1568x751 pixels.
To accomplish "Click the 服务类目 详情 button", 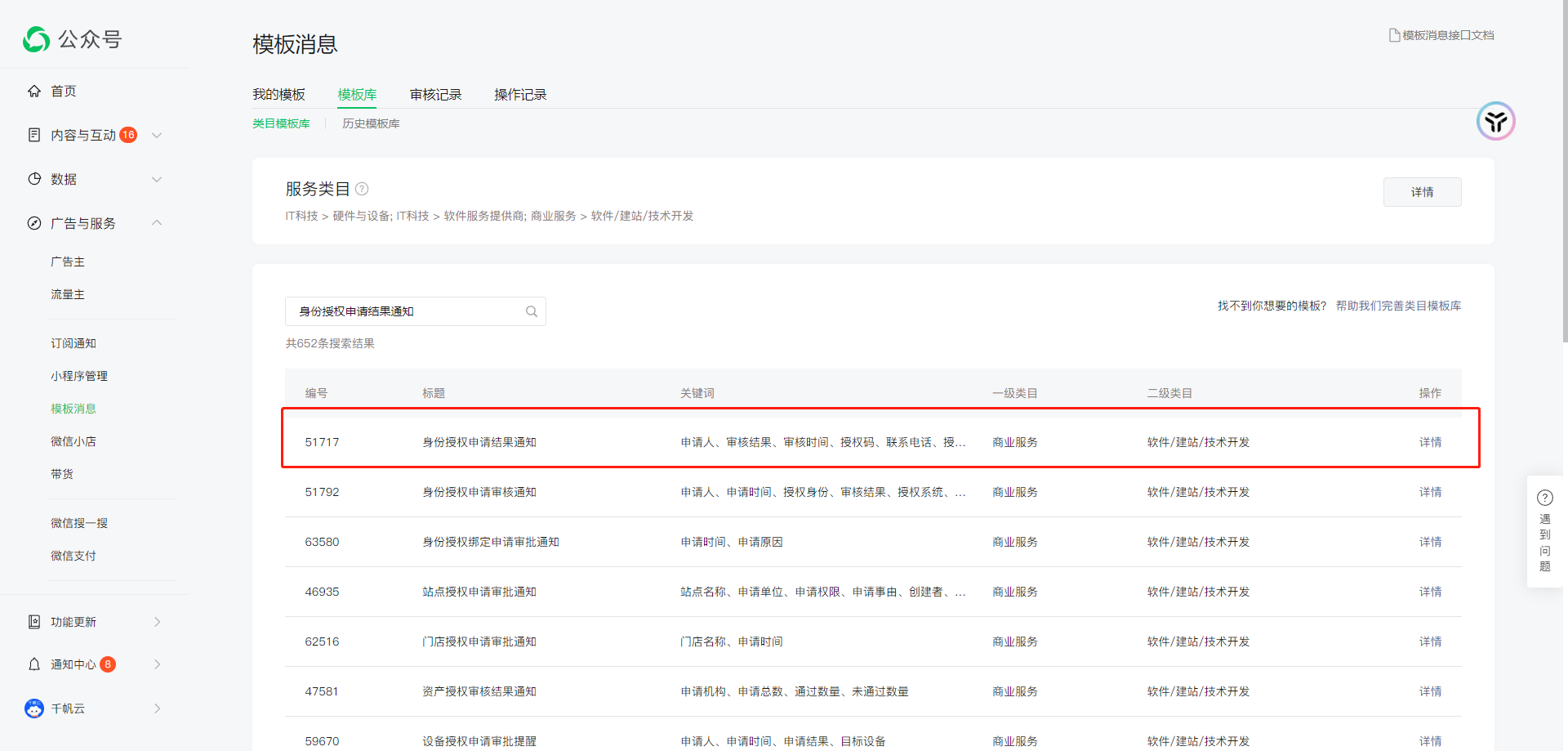I will [x=1422, y=192].
